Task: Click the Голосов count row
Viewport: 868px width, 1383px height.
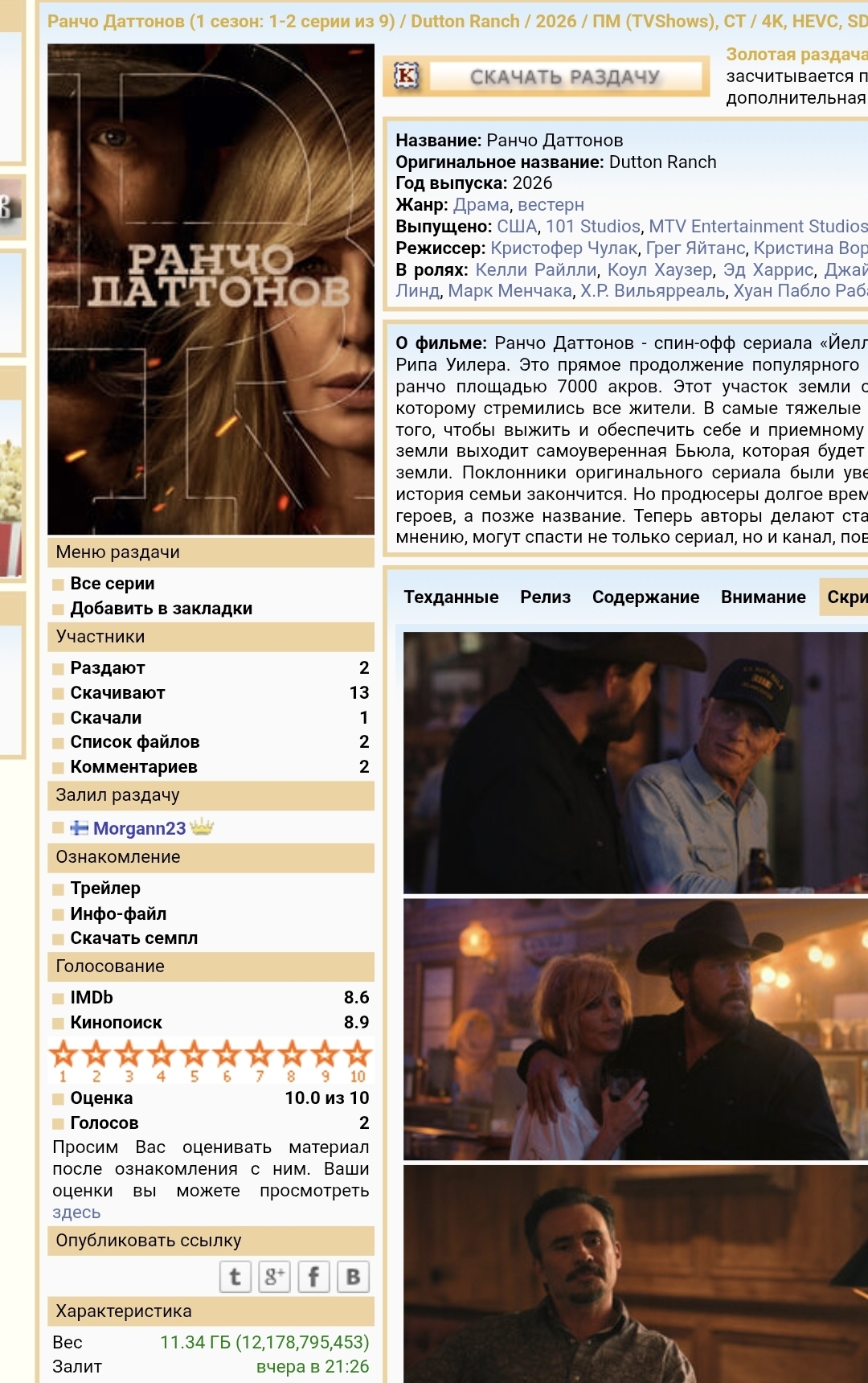Action: point(211,1123)
